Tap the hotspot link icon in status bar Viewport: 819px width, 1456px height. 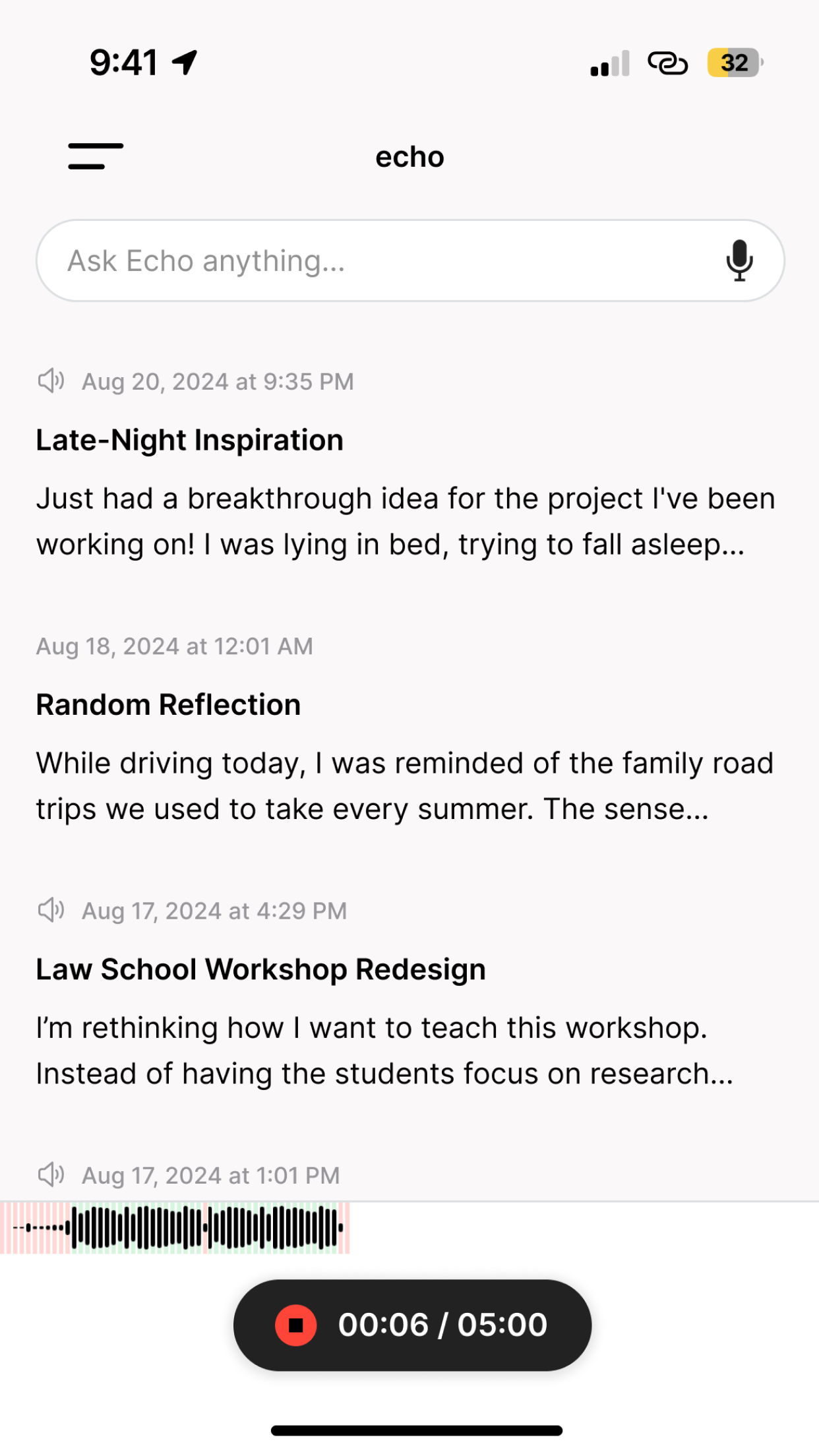(x=667, y=63)
